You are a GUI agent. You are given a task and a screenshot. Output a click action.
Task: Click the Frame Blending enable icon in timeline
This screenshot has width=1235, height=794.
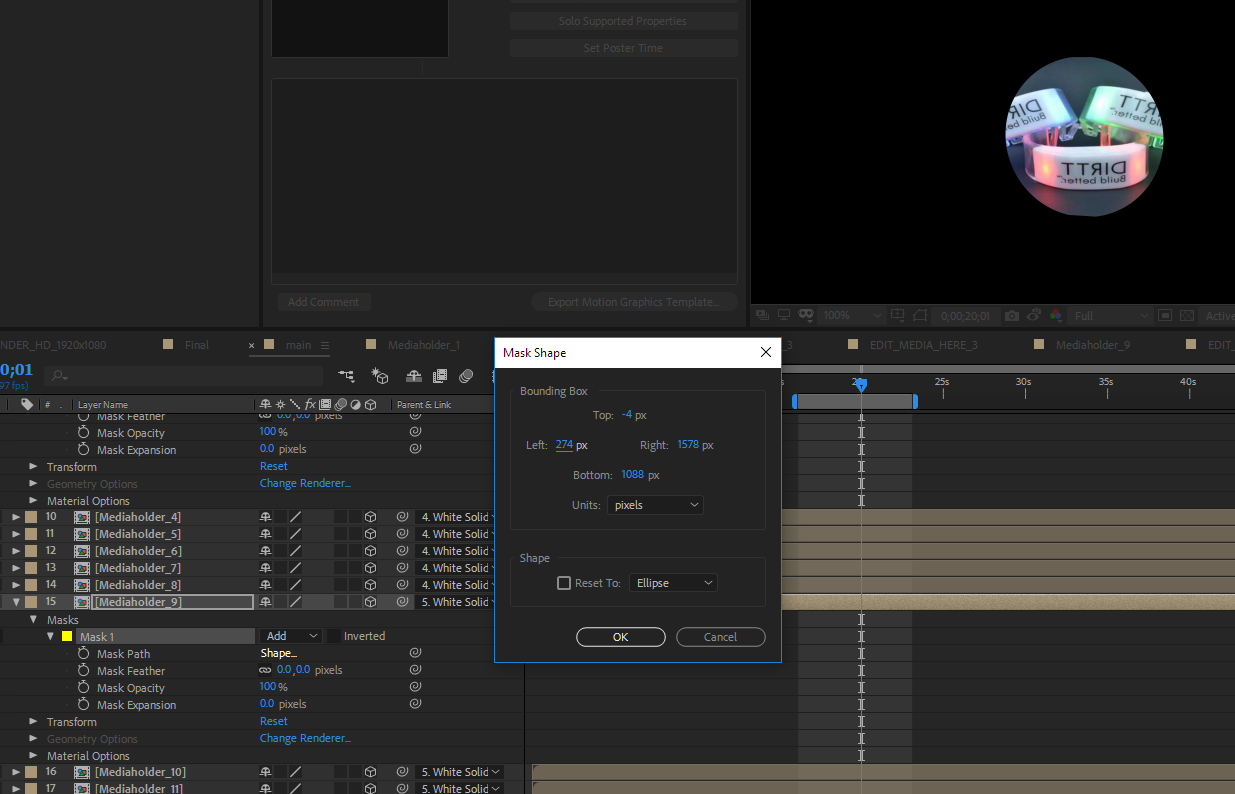point(440,376)
